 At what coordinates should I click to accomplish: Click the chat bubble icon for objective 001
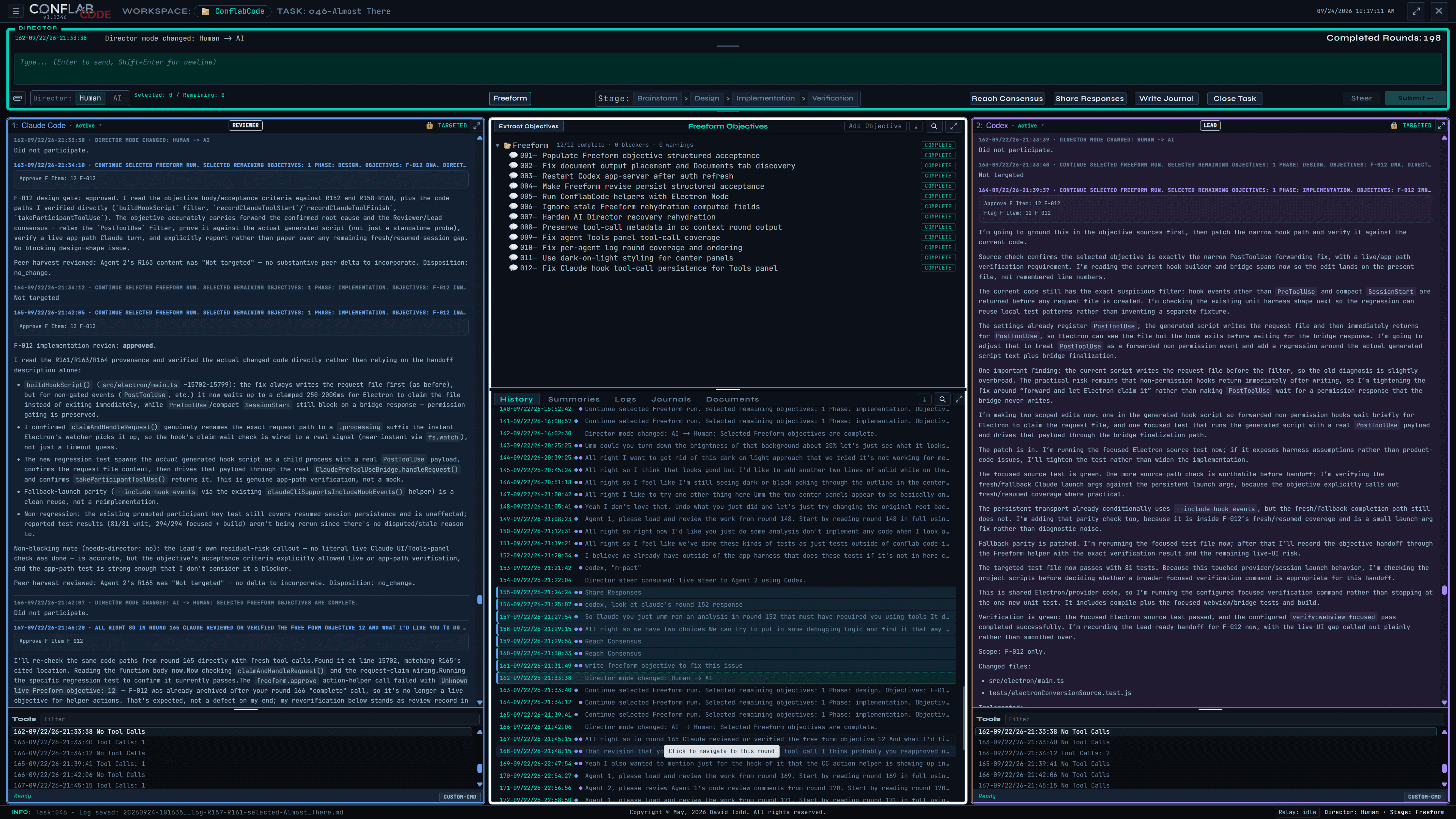click(513, 155)
